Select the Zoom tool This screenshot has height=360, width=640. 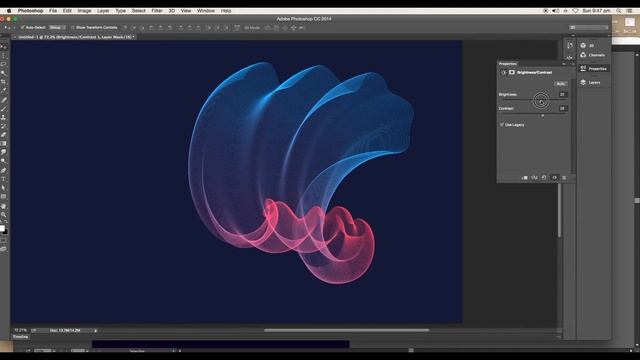coord(4,214)
